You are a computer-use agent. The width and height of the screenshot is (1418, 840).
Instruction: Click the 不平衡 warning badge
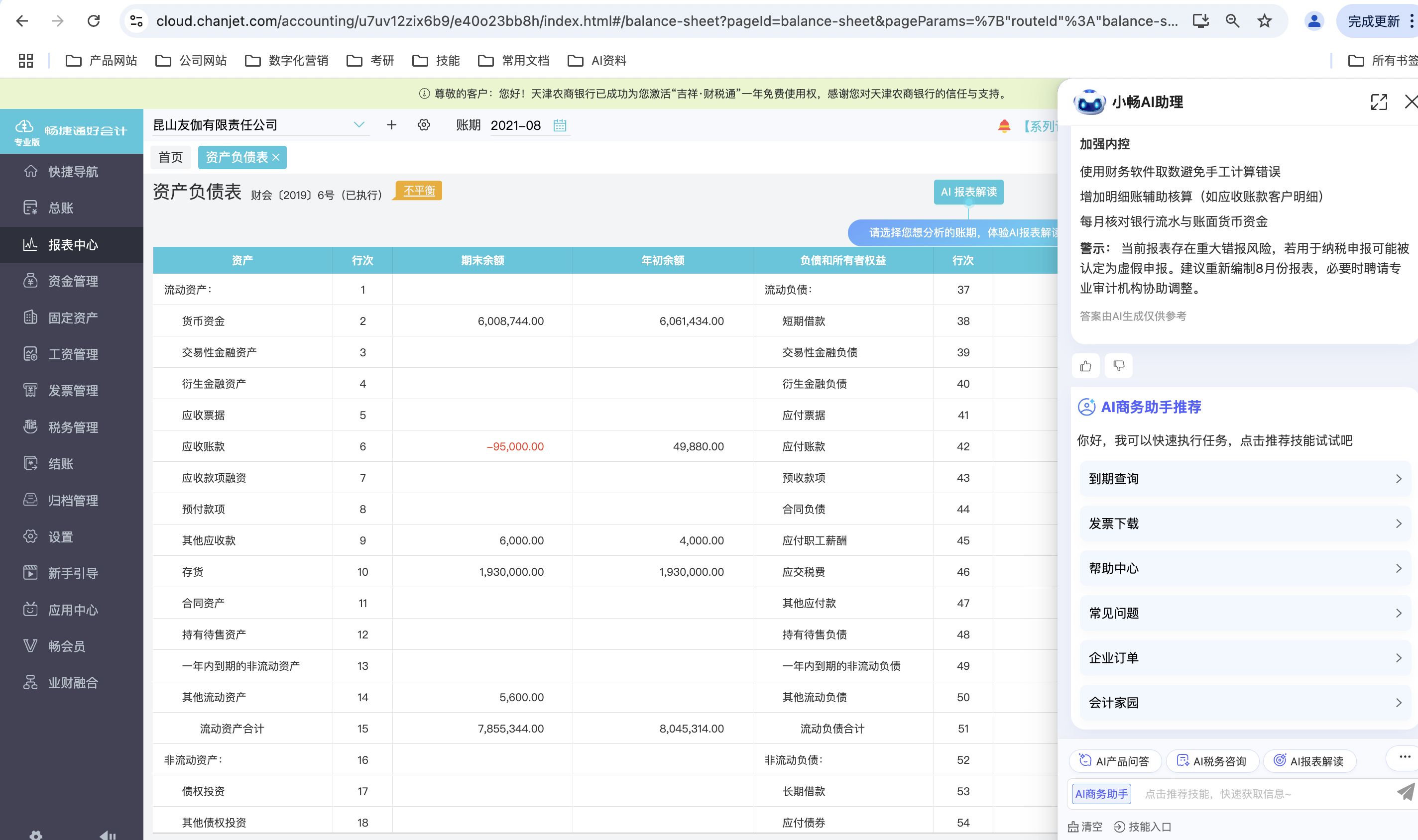point(419,191)
